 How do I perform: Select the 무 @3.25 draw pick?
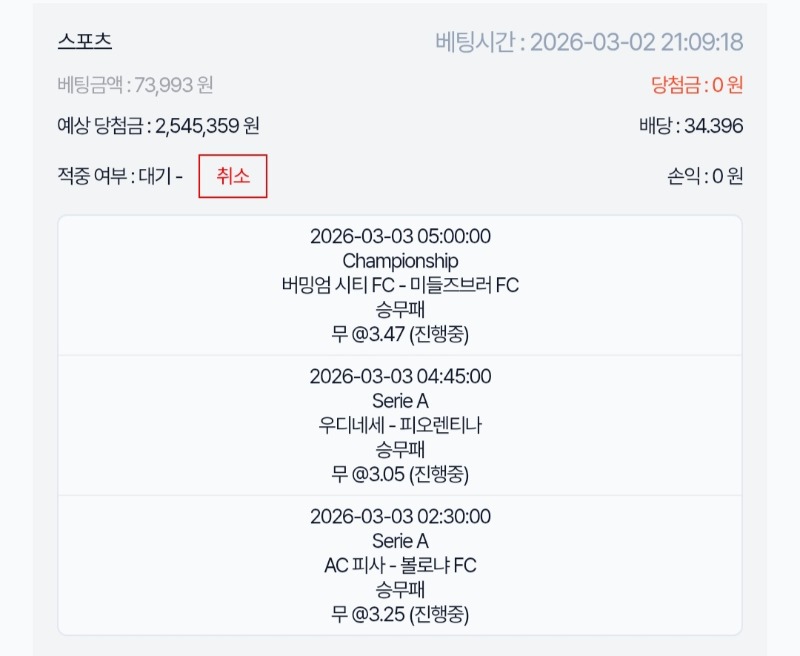pyautogui.click(x=400, y=613)
